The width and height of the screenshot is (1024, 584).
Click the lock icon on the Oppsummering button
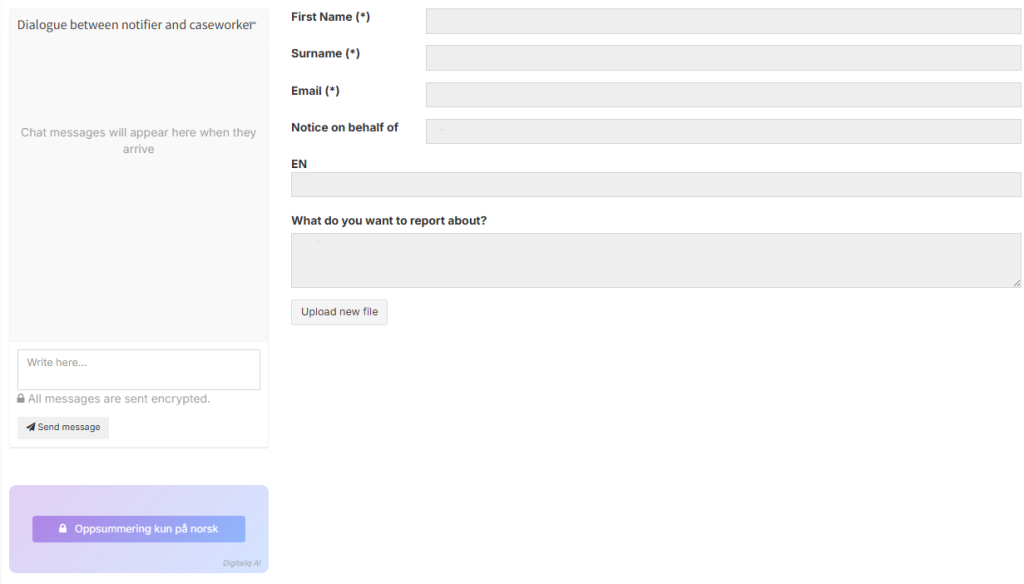tap(62, 529)
